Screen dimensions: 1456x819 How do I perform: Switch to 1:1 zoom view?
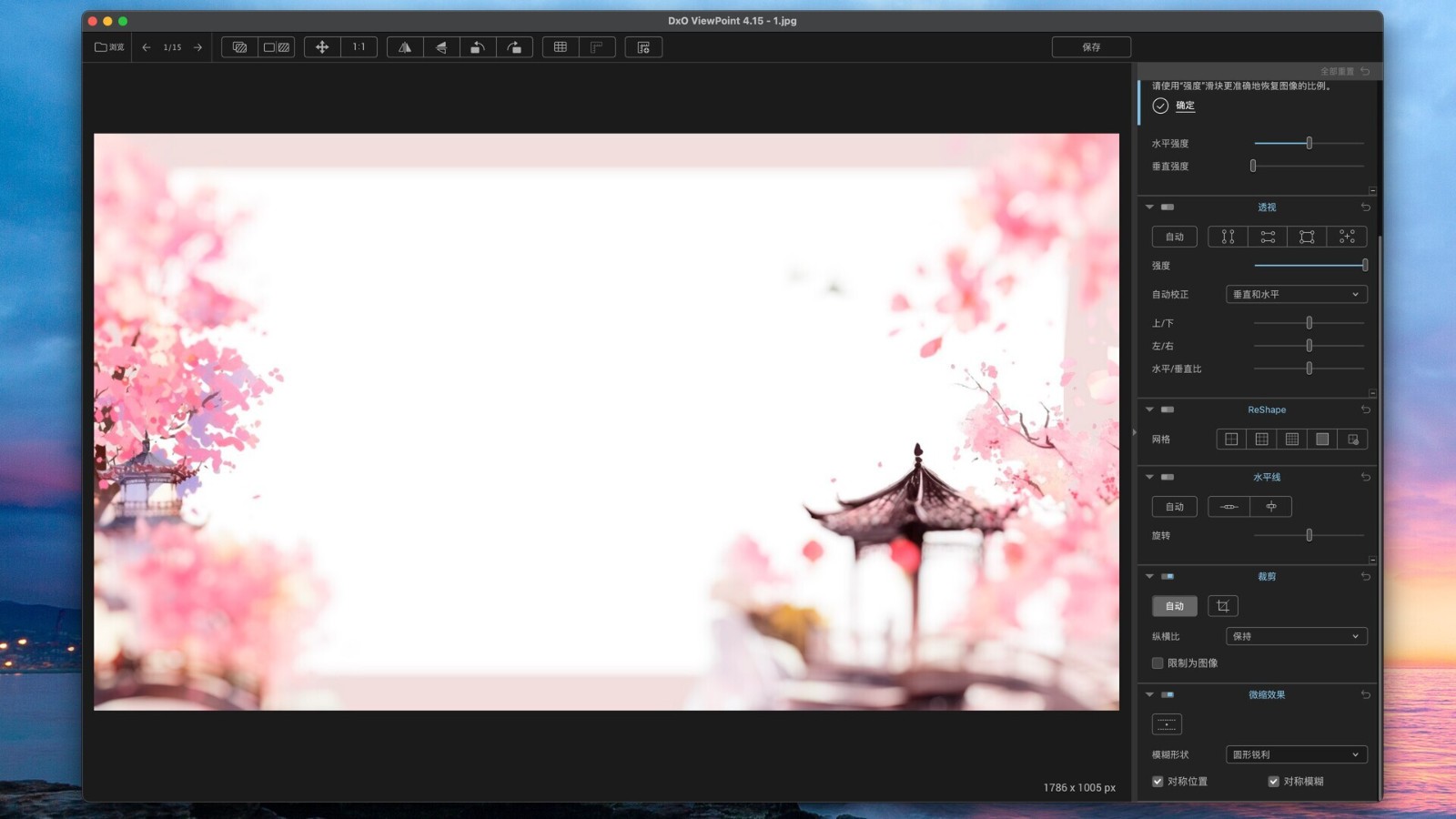(x=359, y=47)
